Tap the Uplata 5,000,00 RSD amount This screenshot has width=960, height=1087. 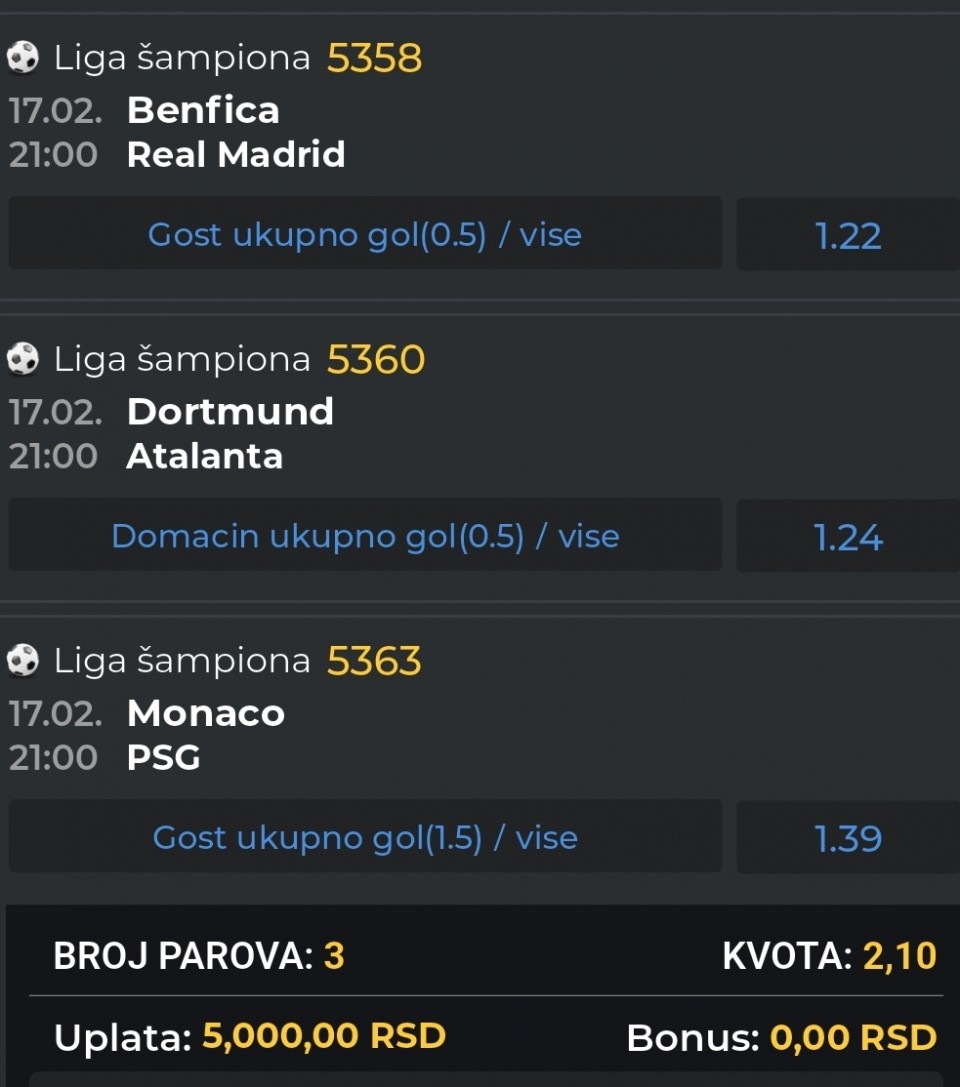pos(323,1037)
